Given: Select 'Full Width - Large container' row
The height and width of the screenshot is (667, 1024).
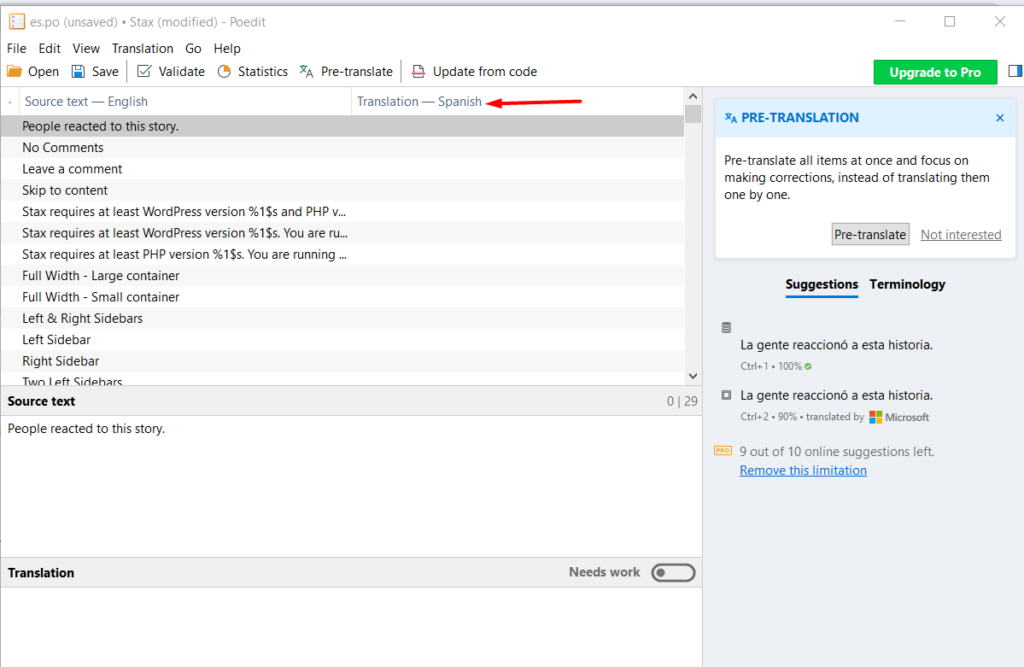Looking at the screenshot, I should [x=342, y=276].
